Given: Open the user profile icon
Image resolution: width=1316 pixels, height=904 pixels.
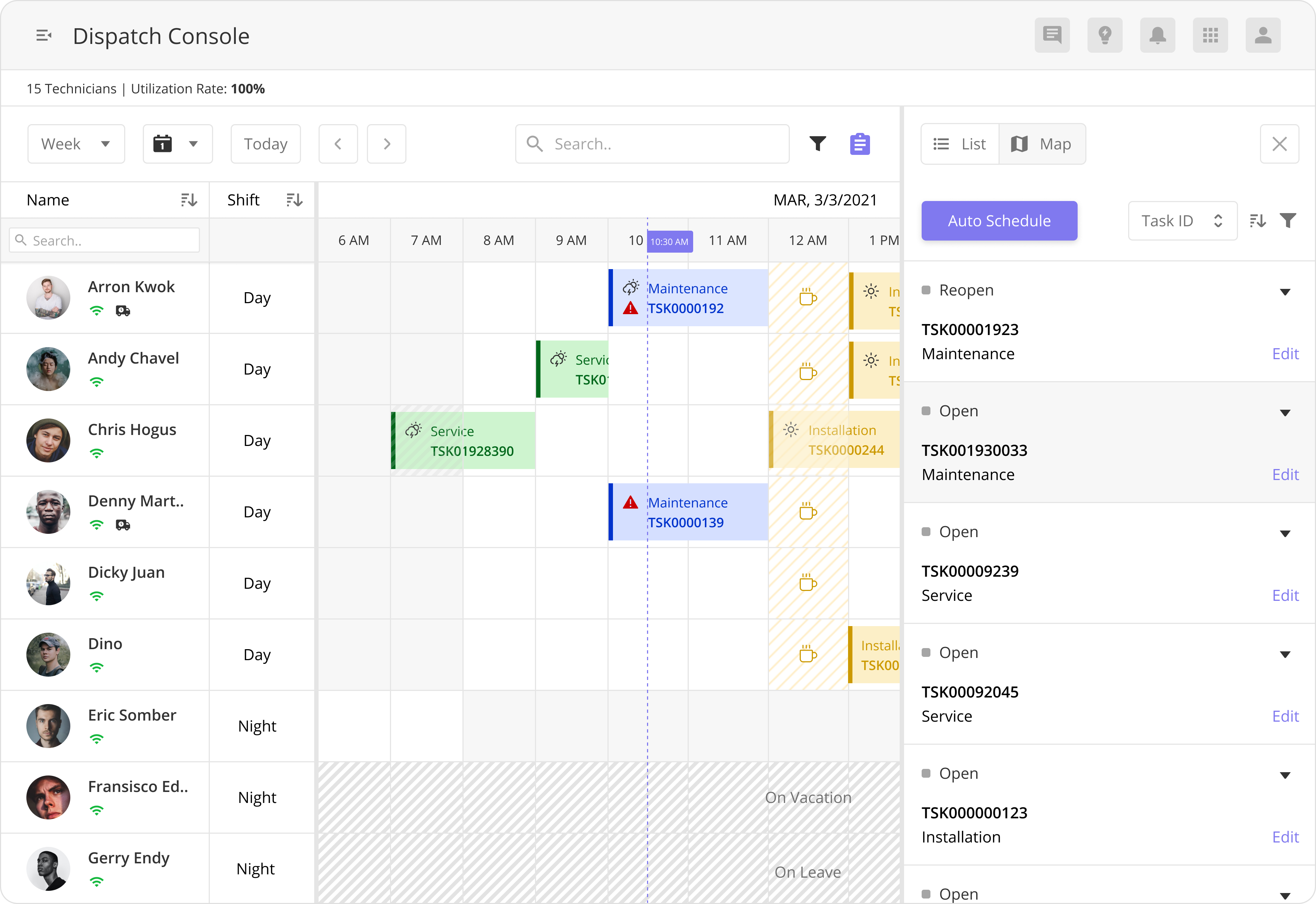Looking at the screenshot, I should [1263, 35].
